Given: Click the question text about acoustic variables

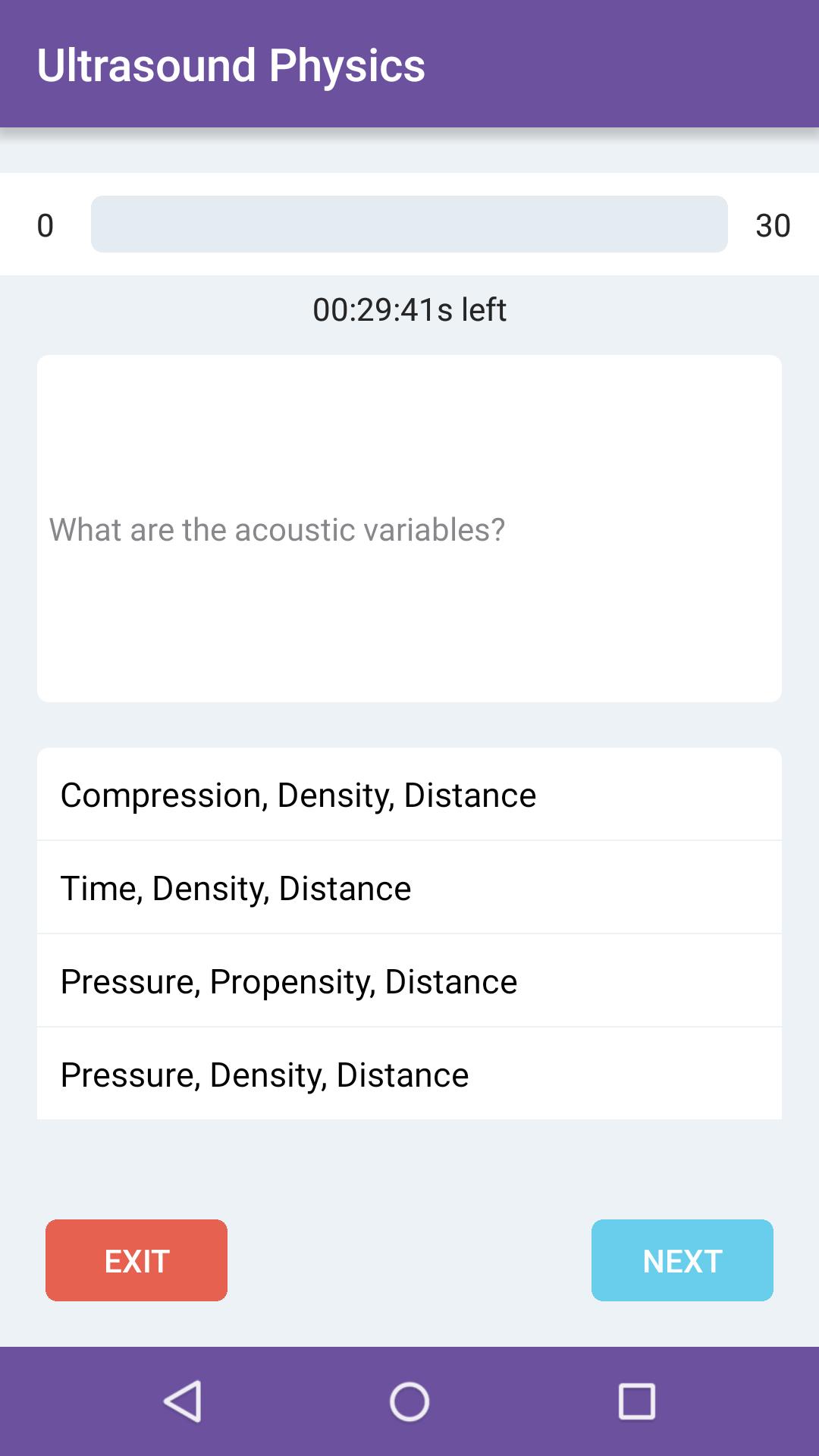Looking at the screenshot, I should 277,529.
